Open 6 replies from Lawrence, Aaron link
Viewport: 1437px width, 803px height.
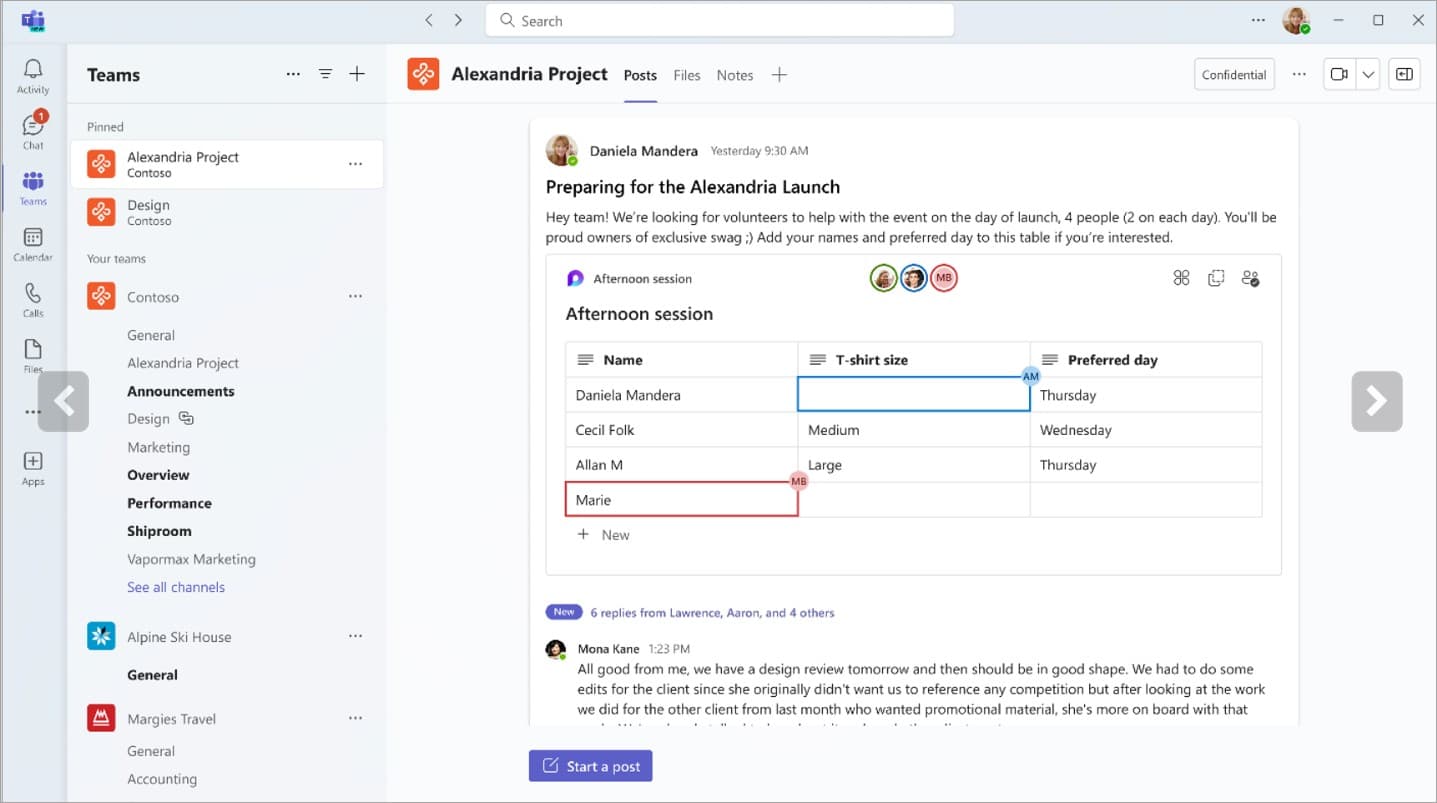(712, 612)
